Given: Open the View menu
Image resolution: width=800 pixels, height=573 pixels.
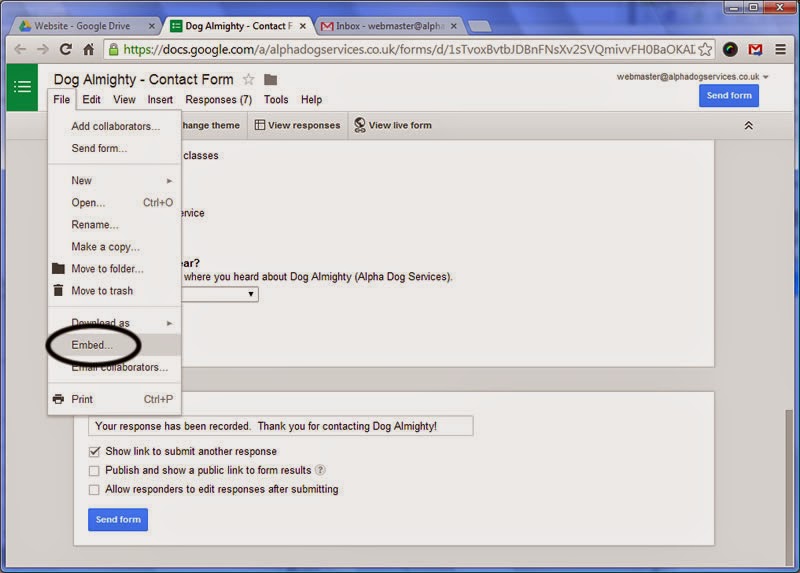Looking at the screenshot, I should point(124,99).
